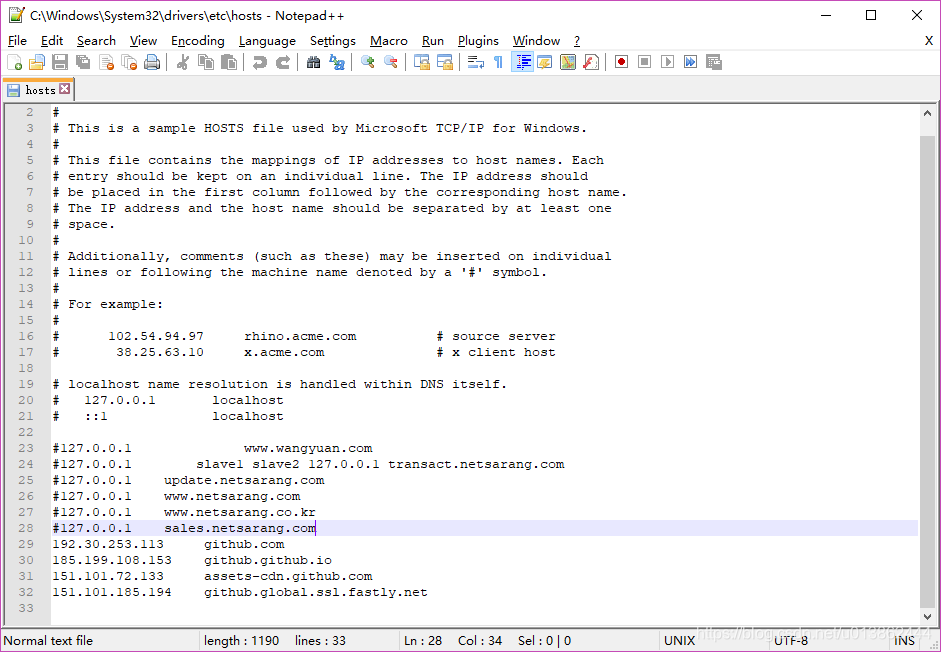This screenshot has height=652, width=941.
Task: Open the Encoding menu
Action: coord(197,41)
